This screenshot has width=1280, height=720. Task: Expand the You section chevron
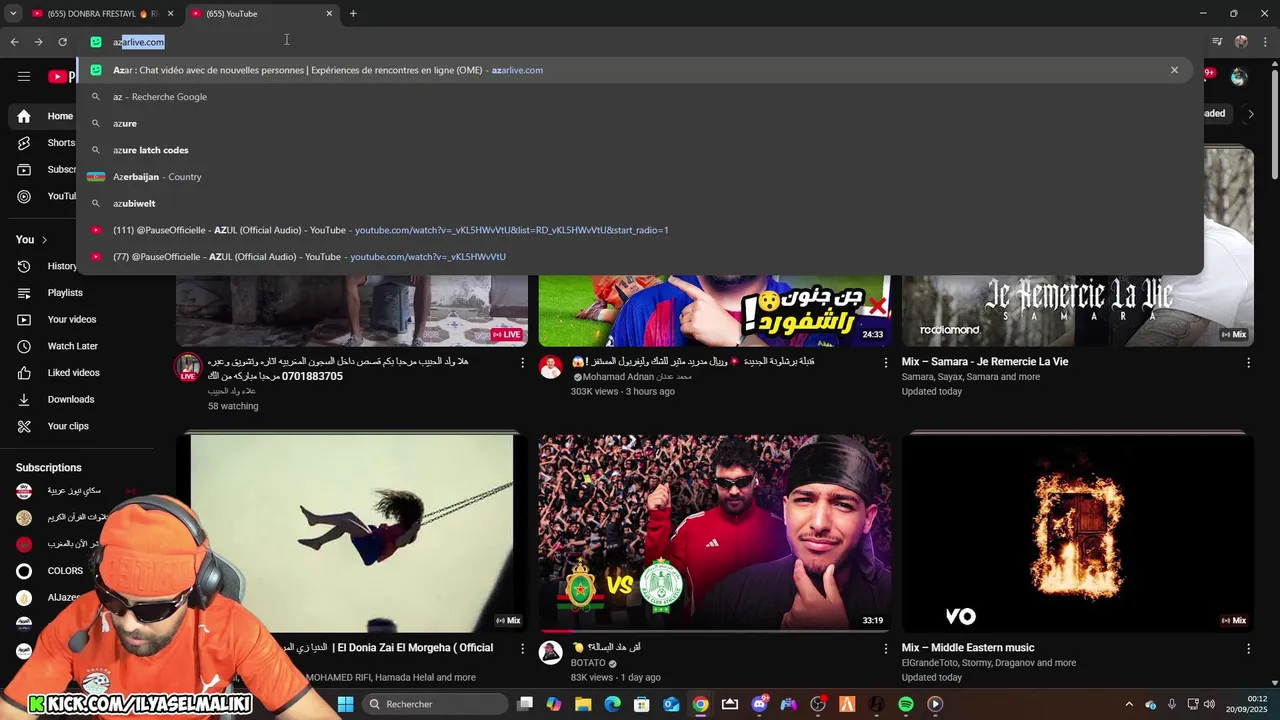(x=44, y=240)
